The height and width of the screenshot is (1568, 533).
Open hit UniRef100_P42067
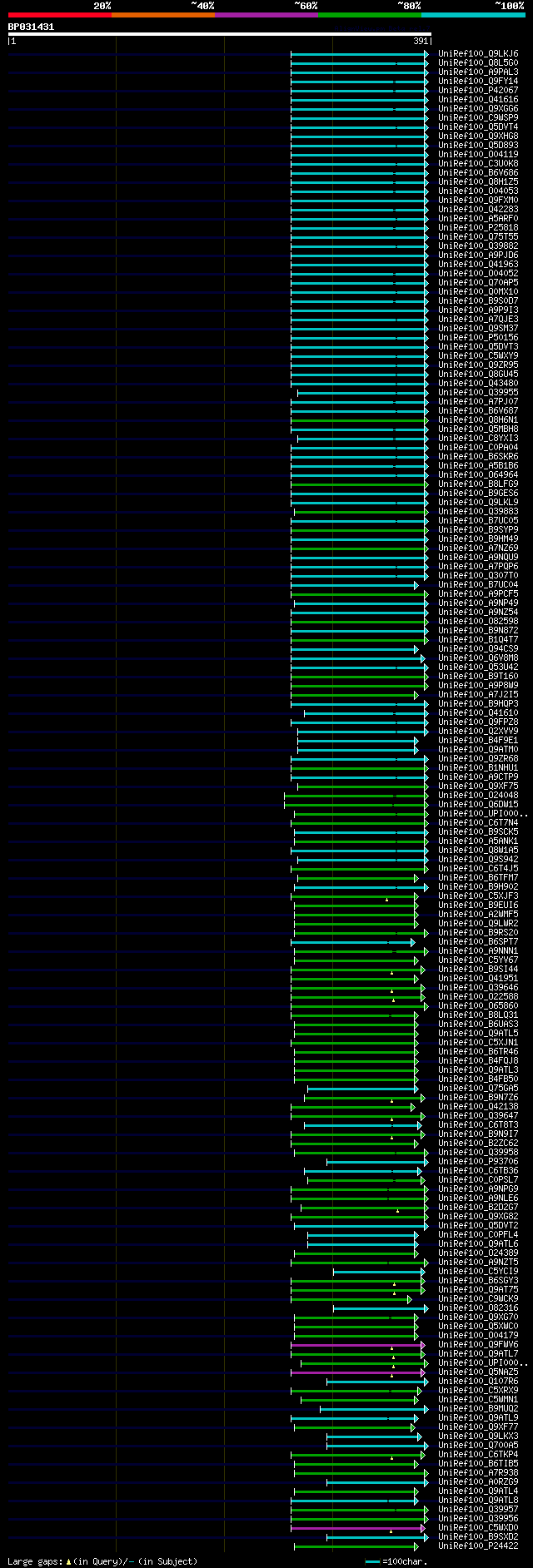[478, 90]
